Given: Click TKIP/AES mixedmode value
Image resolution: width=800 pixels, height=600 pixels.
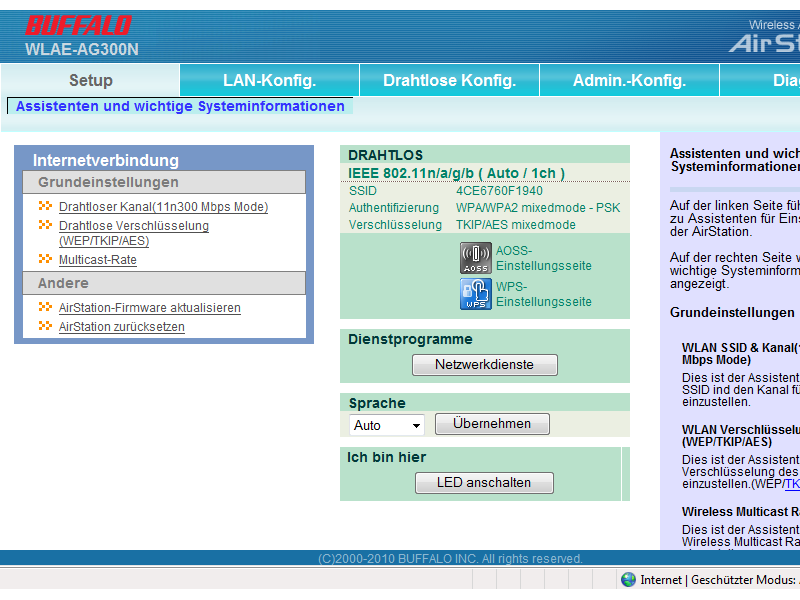Looking at the screenshot, I should click(x=516, y=224).
